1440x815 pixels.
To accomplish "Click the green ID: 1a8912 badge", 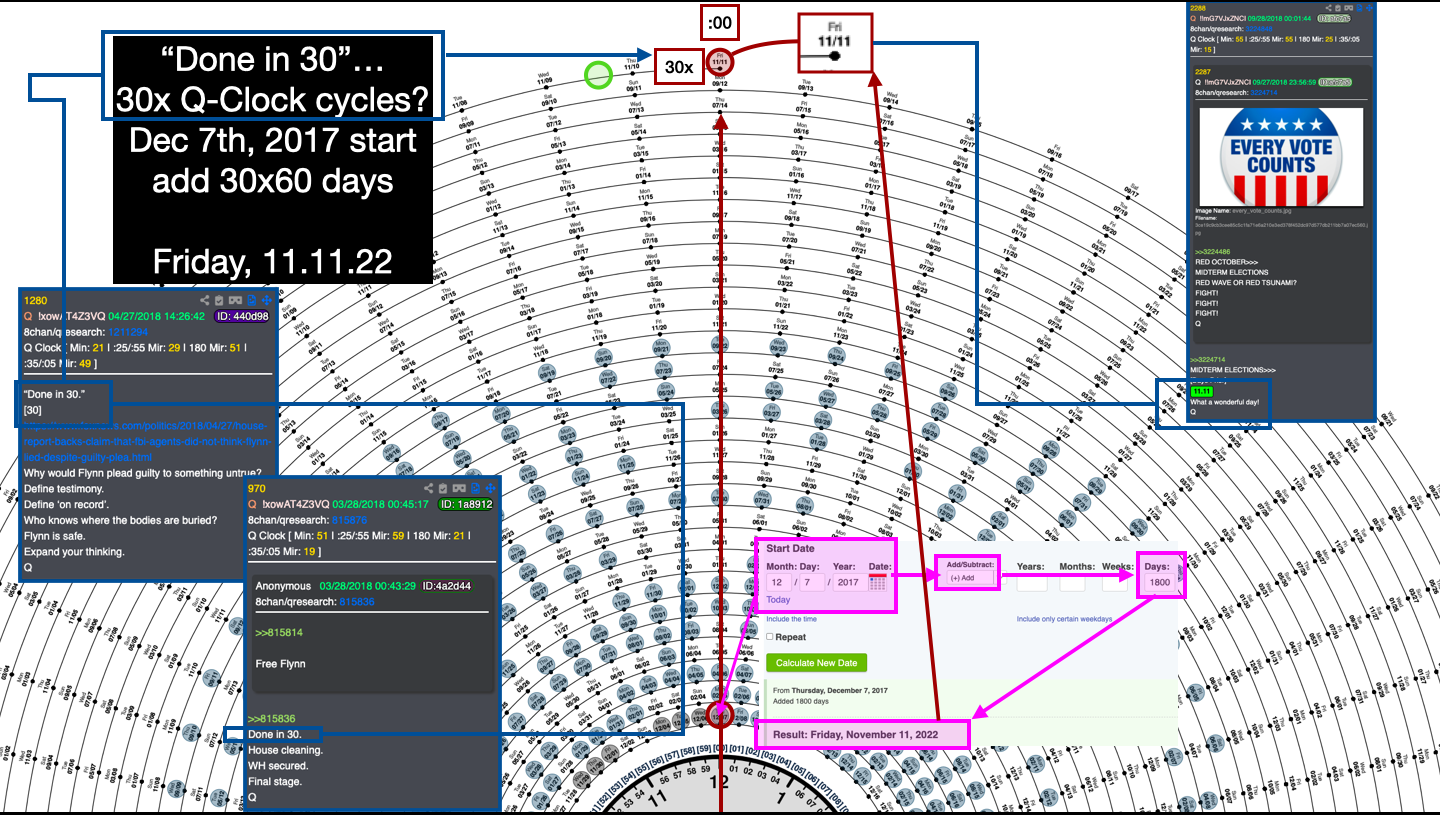I will (x=467, y=504).
